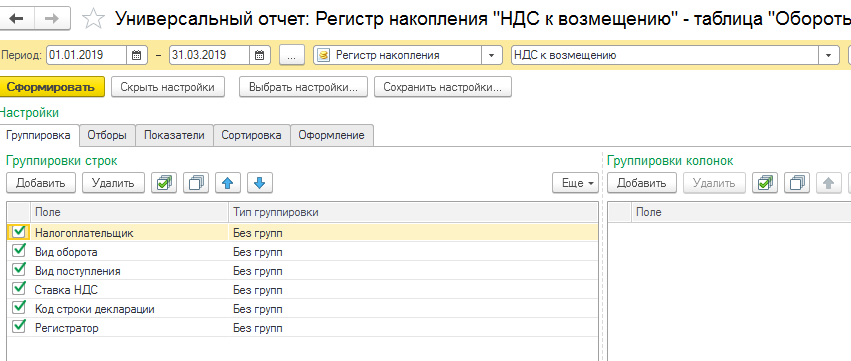Click the Тип группировки column header
This screenshot has width=851, height=361.
coord(414,212)
